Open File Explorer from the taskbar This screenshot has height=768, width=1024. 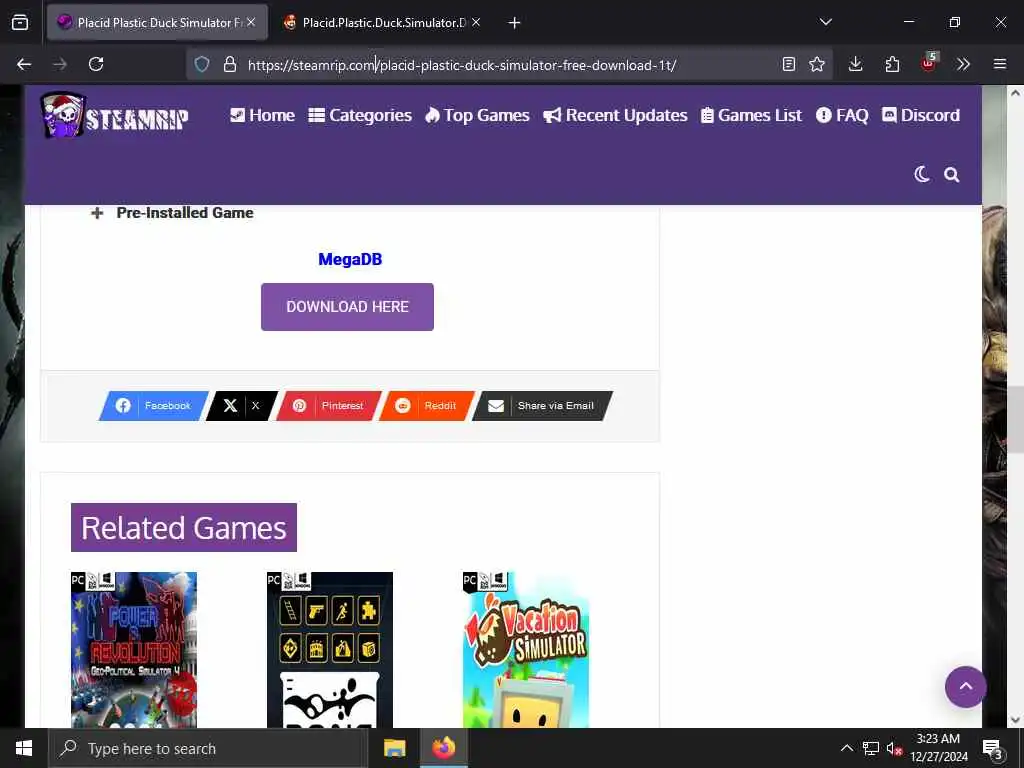point(394,748)
